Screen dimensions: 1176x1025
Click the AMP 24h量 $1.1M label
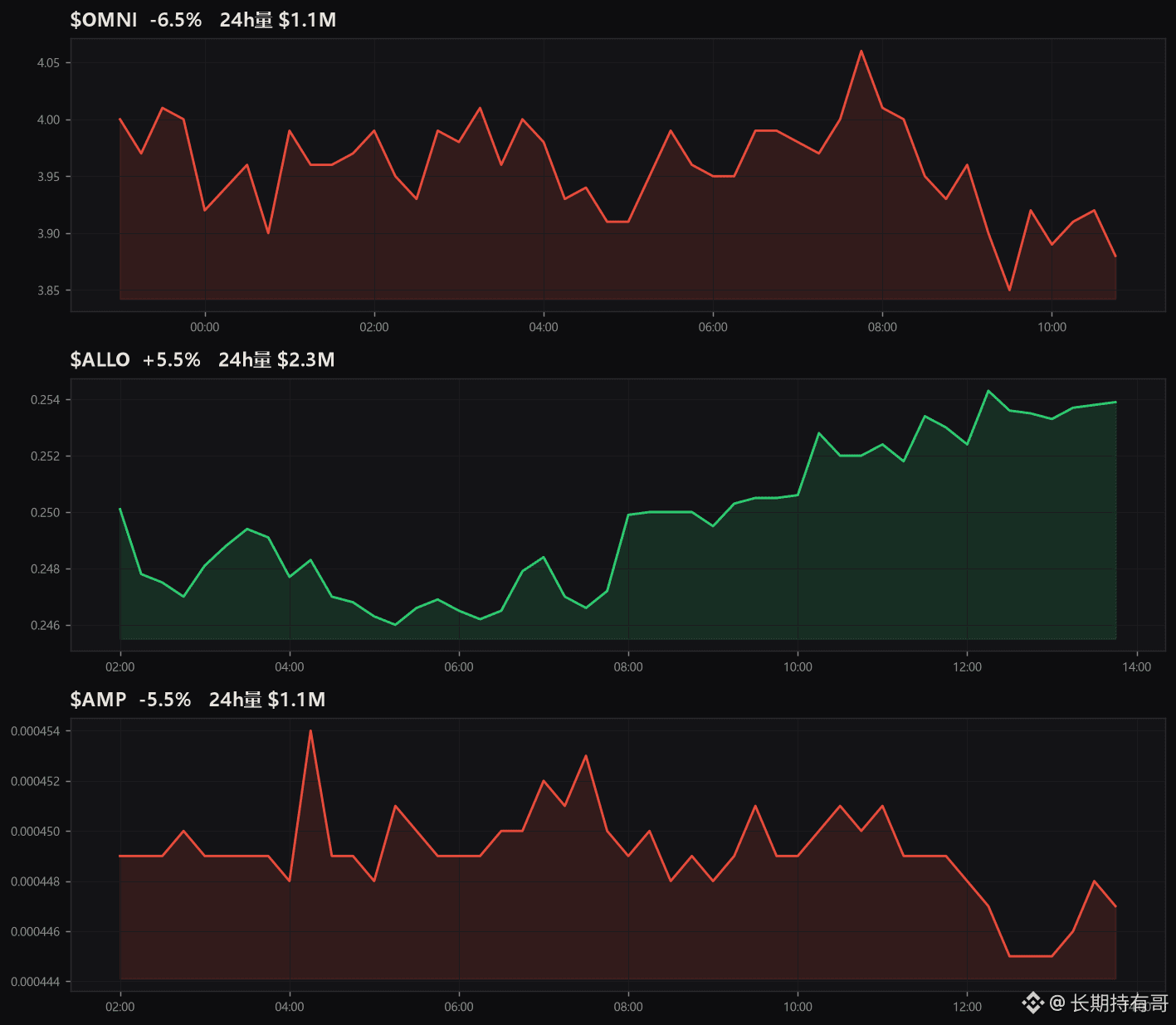[x=267, y=700]
